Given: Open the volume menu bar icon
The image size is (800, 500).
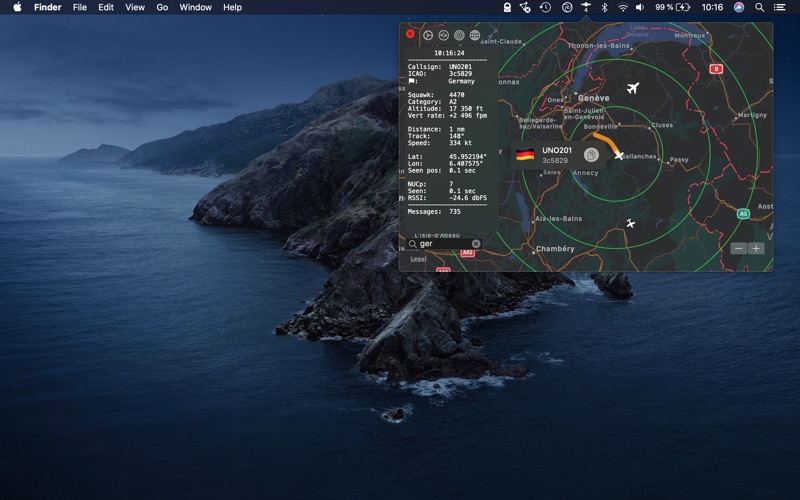Looking at the screenshot, I should (x=640, y=7).
